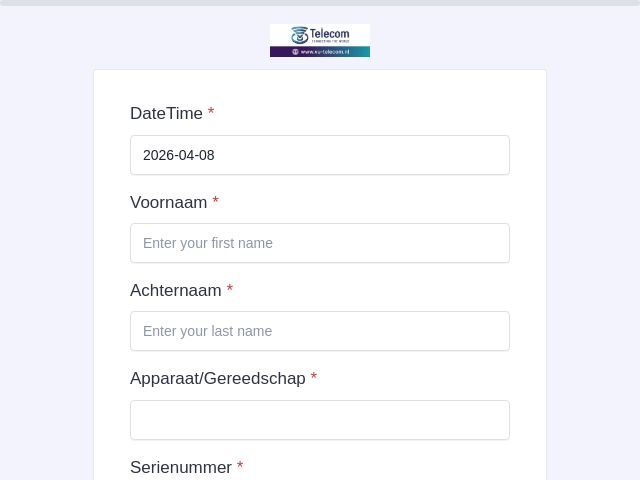This screenshot has height=480, width=640.
Task: Click the DateTime field showing 2026-04-08
Action: point(320,155)
